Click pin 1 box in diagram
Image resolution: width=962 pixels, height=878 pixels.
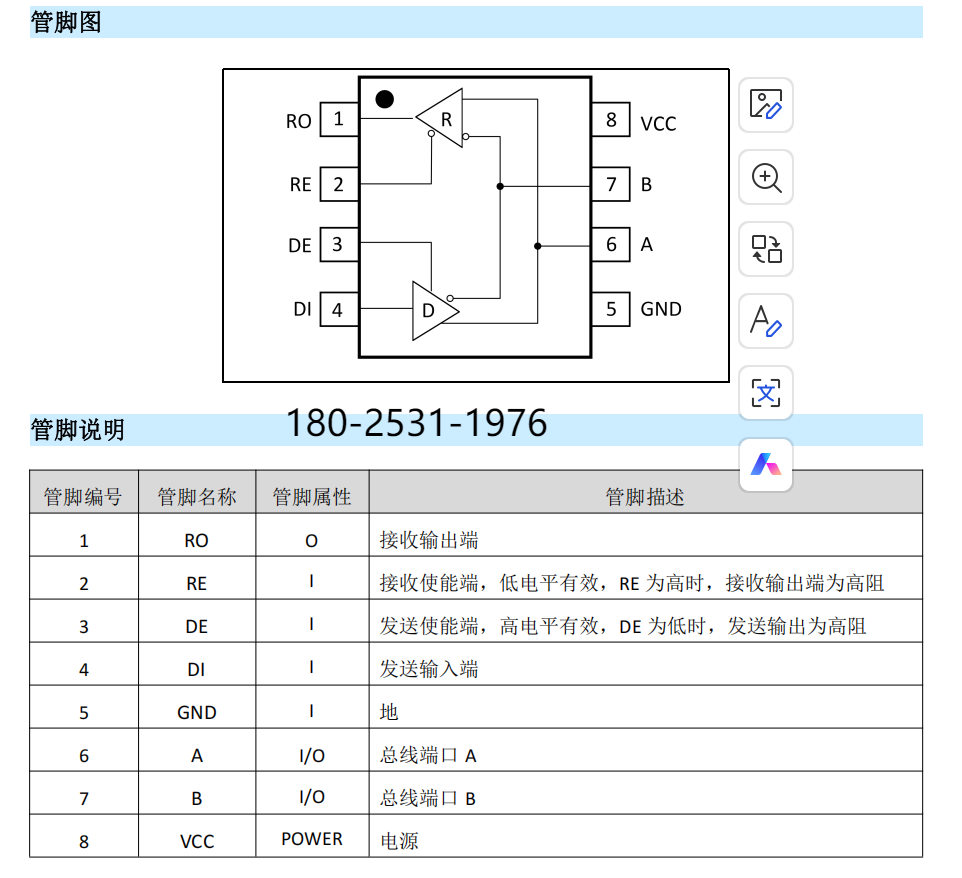(x=339, y=119)
